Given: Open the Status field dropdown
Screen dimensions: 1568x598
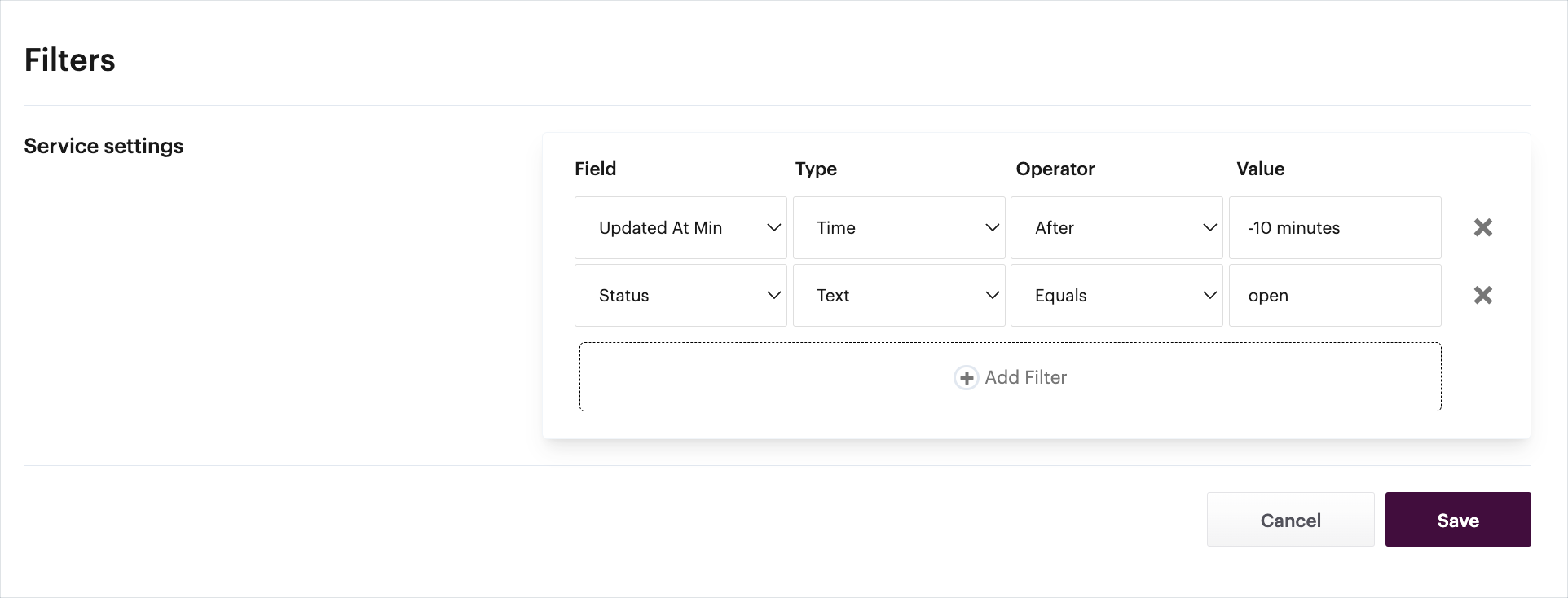Looking at the screenshot, I should point(680,296).
